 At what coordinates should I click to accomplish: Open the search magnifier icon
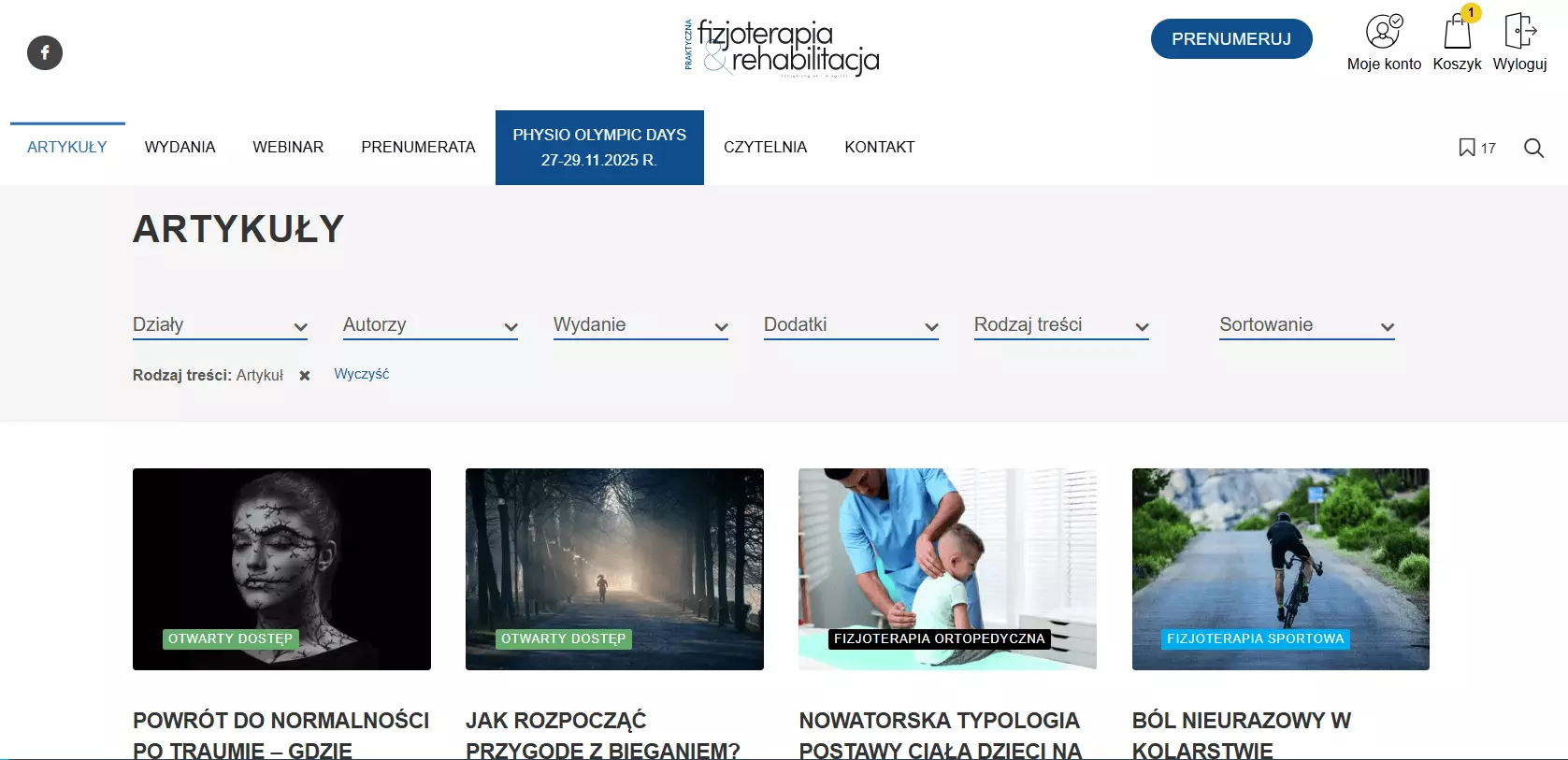click(x=1533, y=148)
